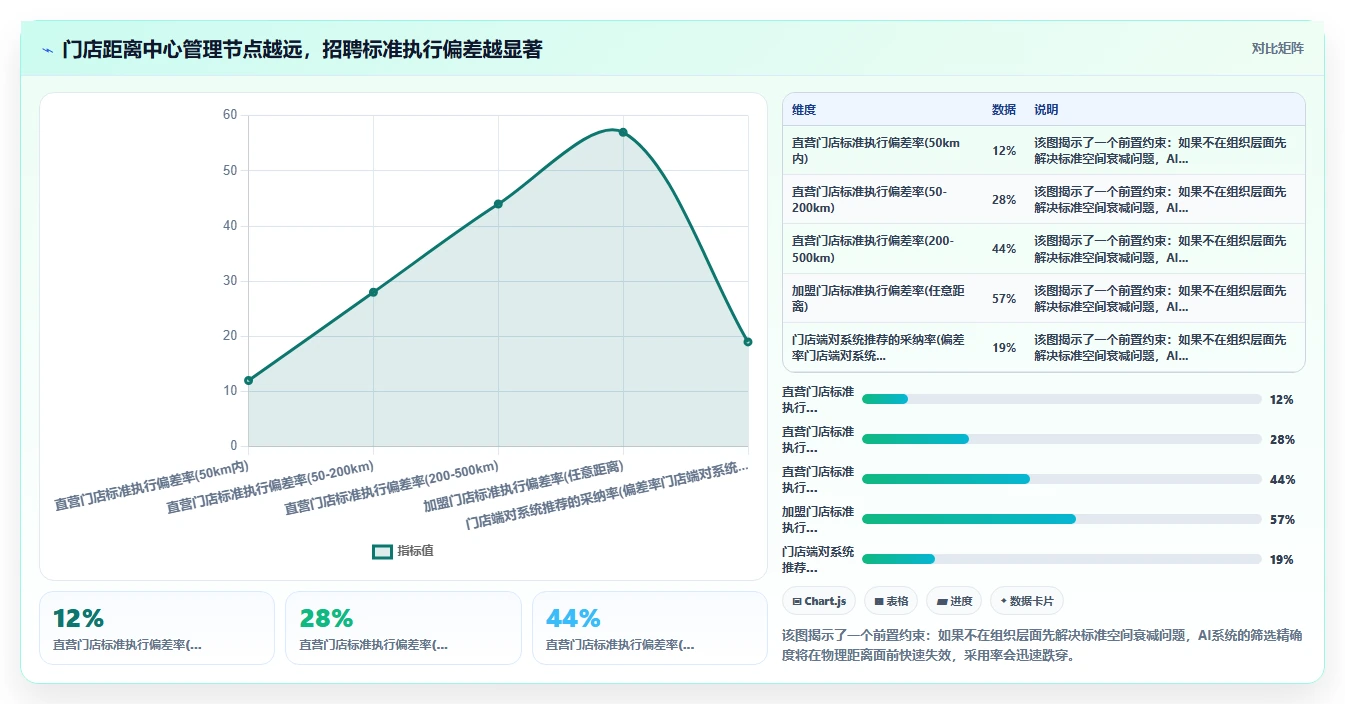Click the 12% value in the table
Image resolution: width=1345 pixels, height=704 pixels.
coord(1004,151)
